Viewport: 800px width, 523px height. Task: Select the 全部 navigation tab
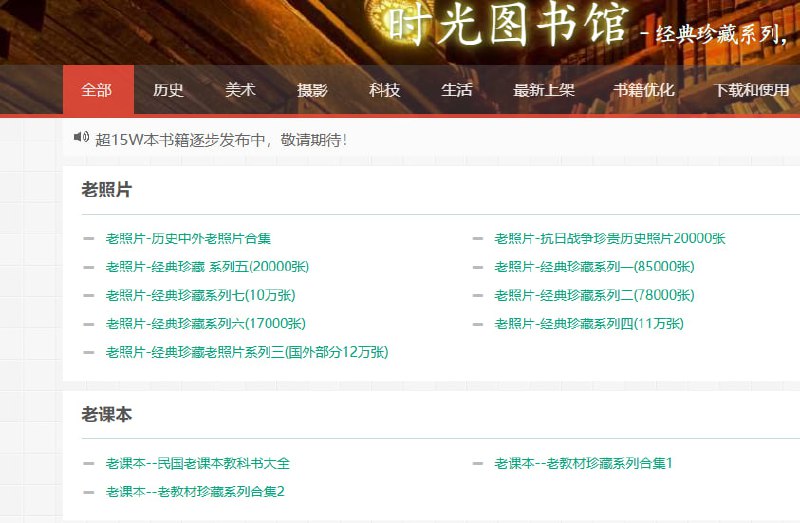(96, 90)
